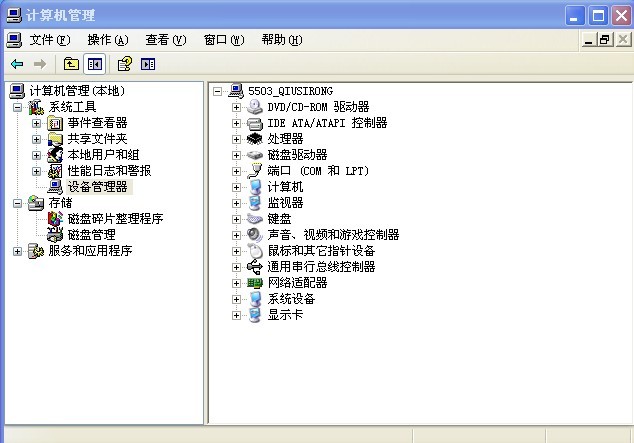Viewport: 634px width, 443px height.
Task: Close the 计算机管理 main window
Action: pos(622,16)
